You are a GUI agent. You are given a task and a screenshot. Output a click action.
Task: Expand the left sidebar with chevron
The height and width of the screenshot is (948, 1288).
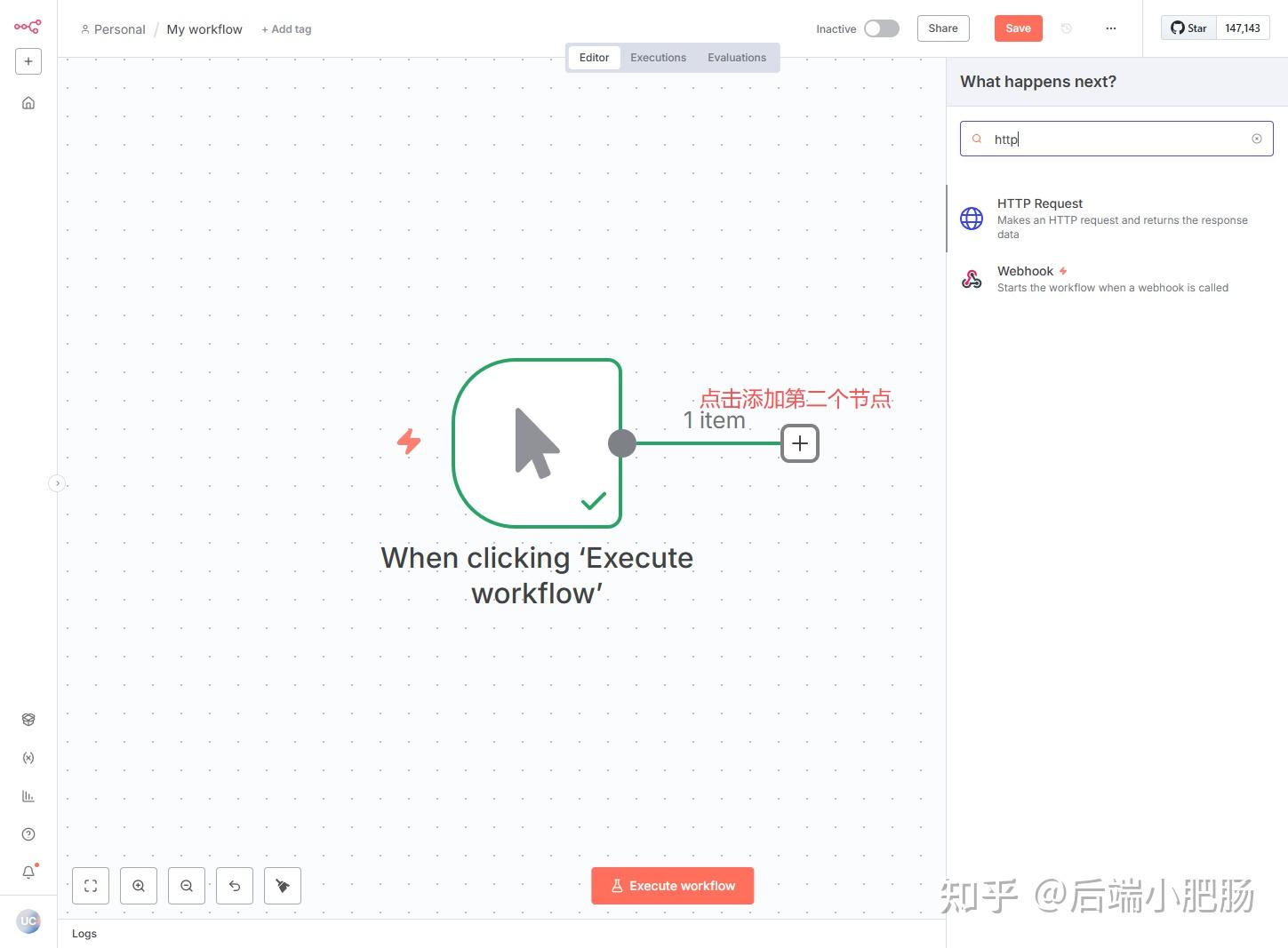tap(57, 483)
